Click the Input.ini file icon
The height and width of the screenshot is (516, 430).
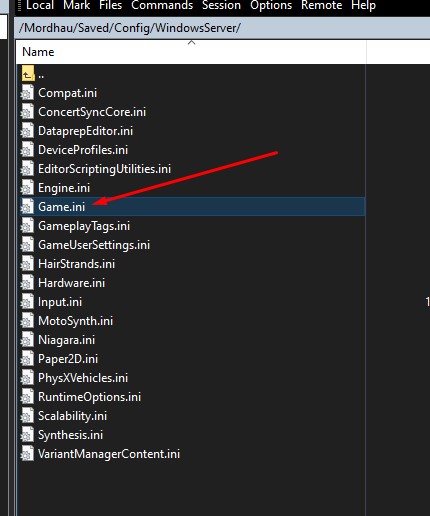(27, 302)
